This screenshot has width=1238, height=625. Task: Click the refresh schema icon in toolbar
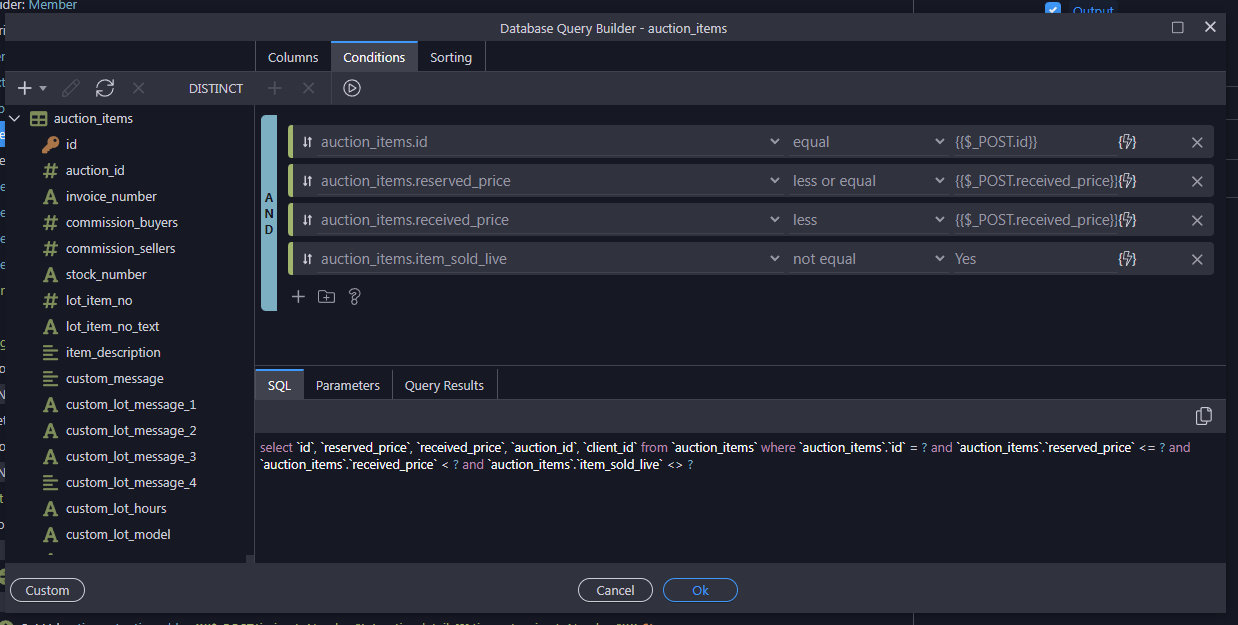point(105,88)
